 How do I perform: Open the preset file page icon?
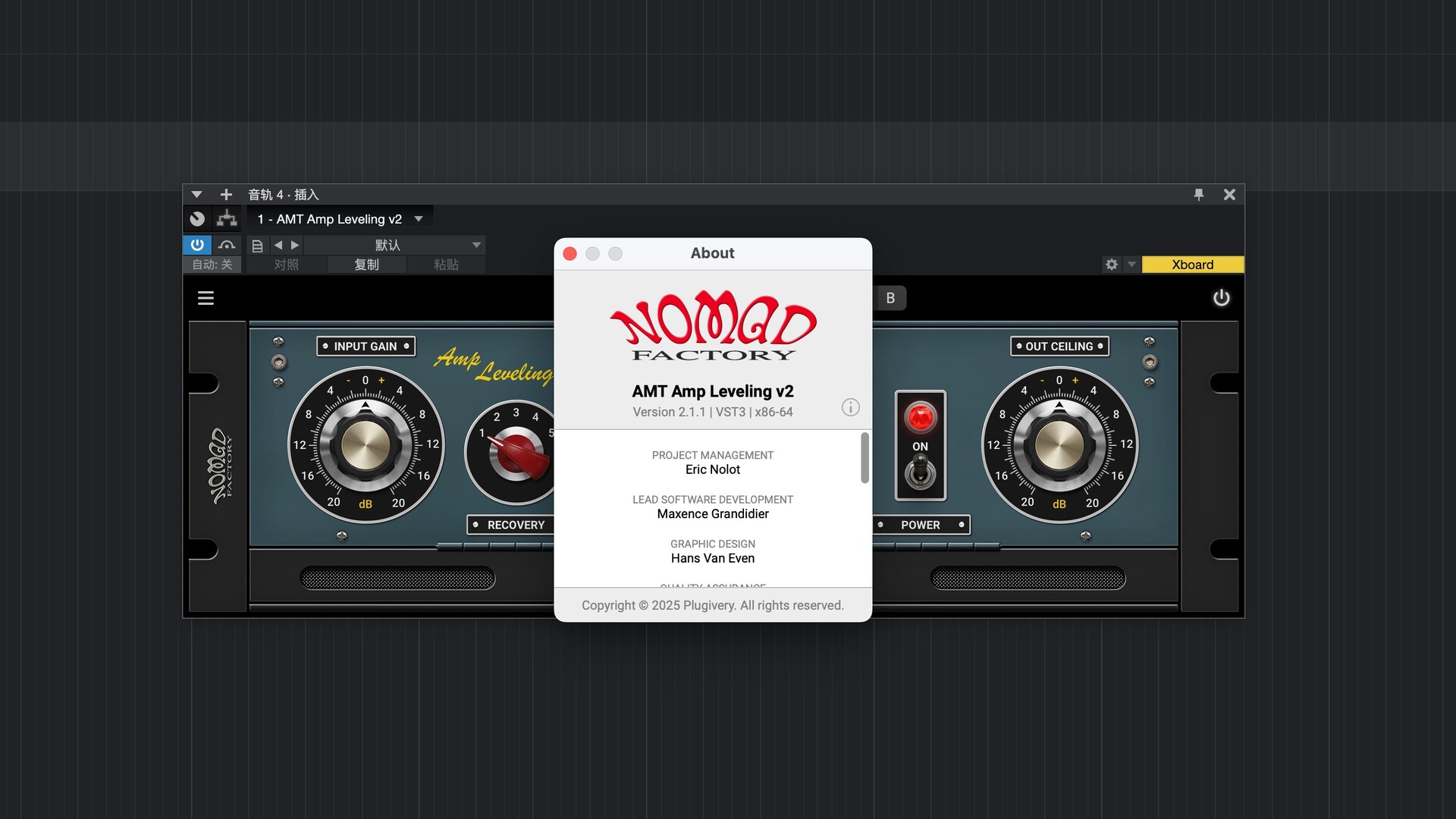pos(257,246)
